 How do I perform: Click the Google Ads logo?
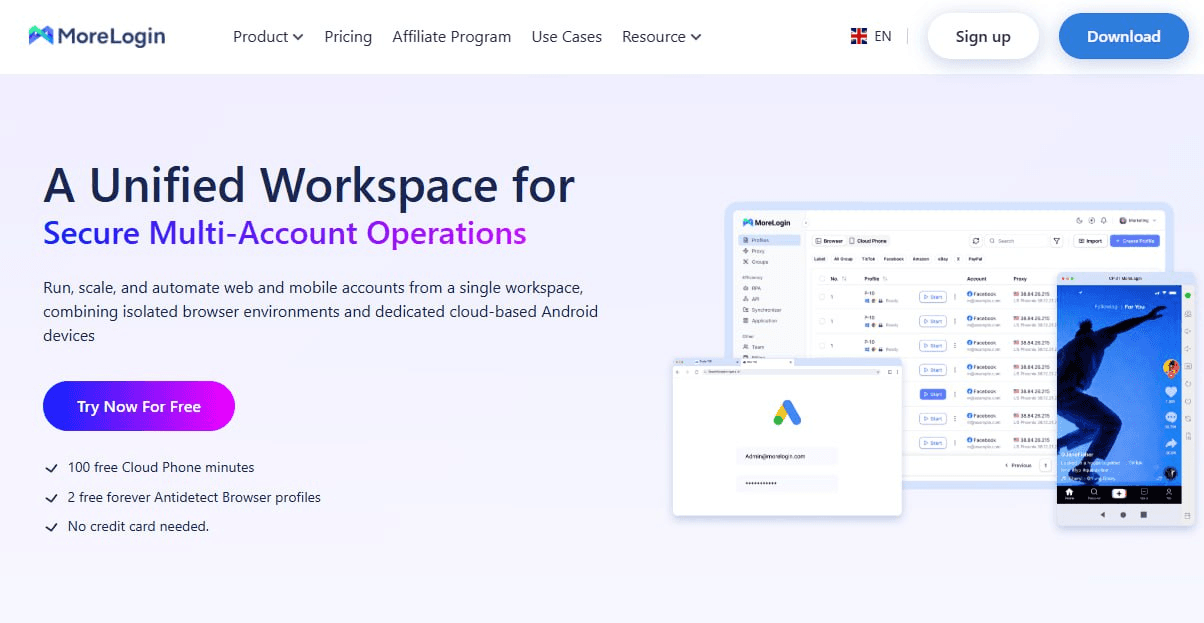click(x=787, y=412)
